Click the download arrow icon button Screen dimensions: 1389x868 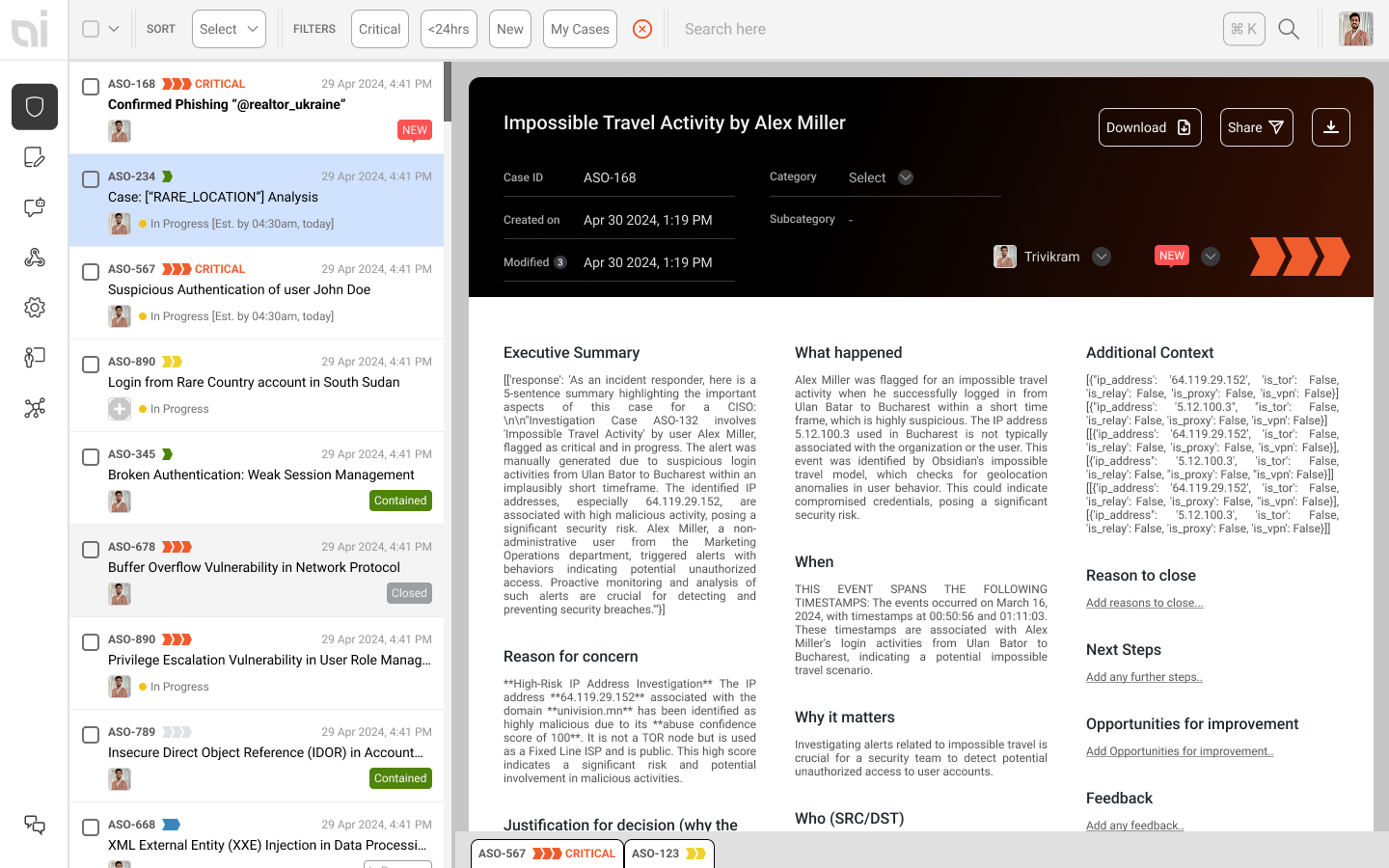click(x=1330, y=127)
